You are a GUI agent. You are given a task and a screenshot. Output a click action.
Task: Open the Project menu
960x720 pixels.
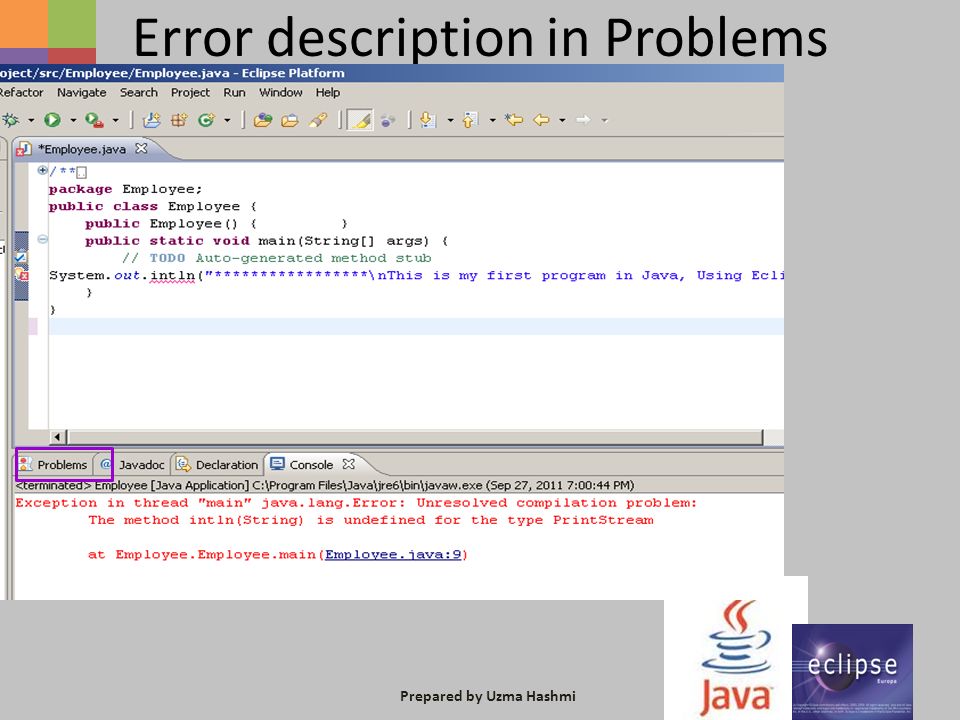[190, 92]
